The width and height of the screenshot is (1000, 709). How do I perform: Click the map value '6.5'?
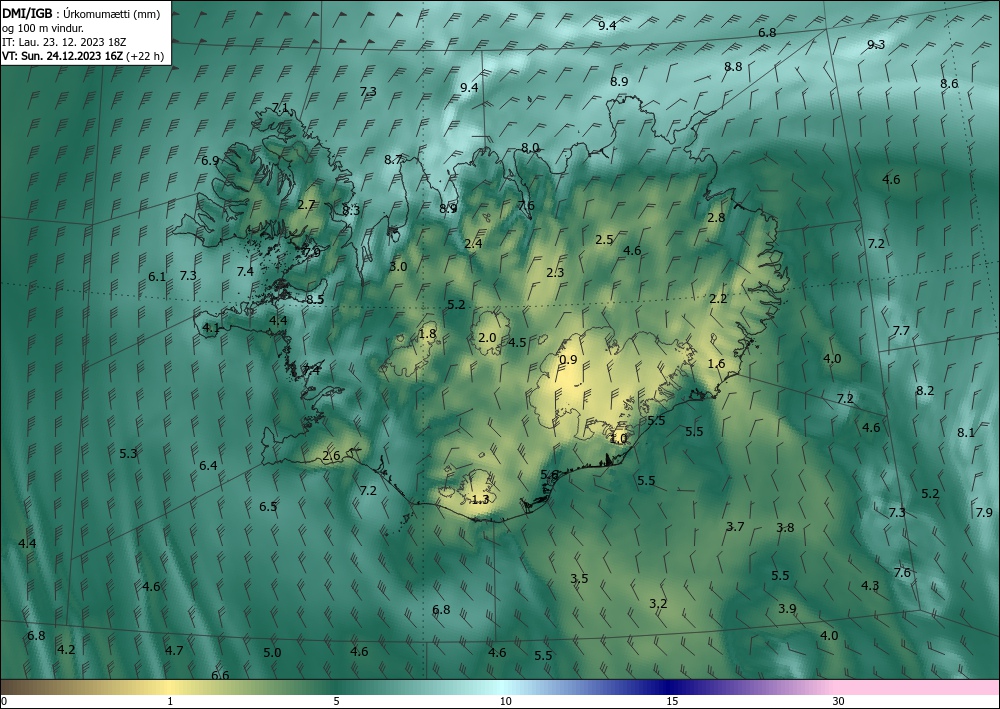point(268,506)
